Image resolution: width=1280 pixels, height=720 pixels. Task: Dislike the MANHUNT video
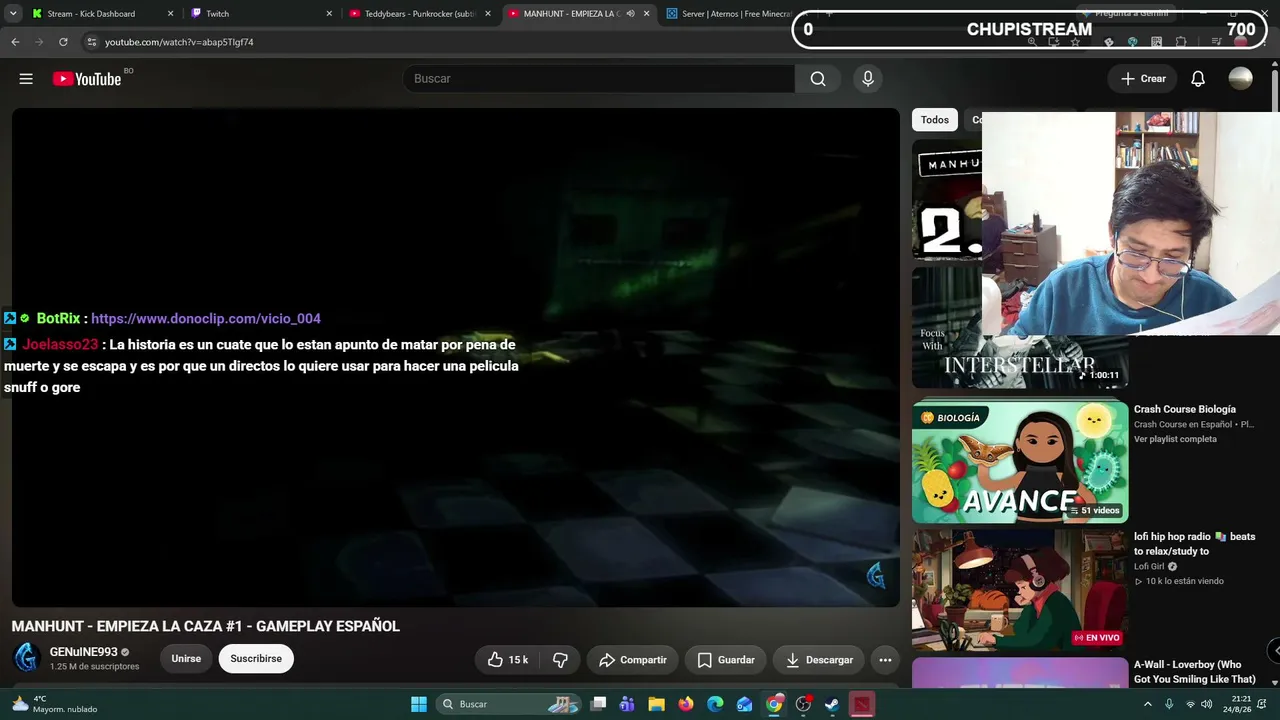(x=560, y=660)
